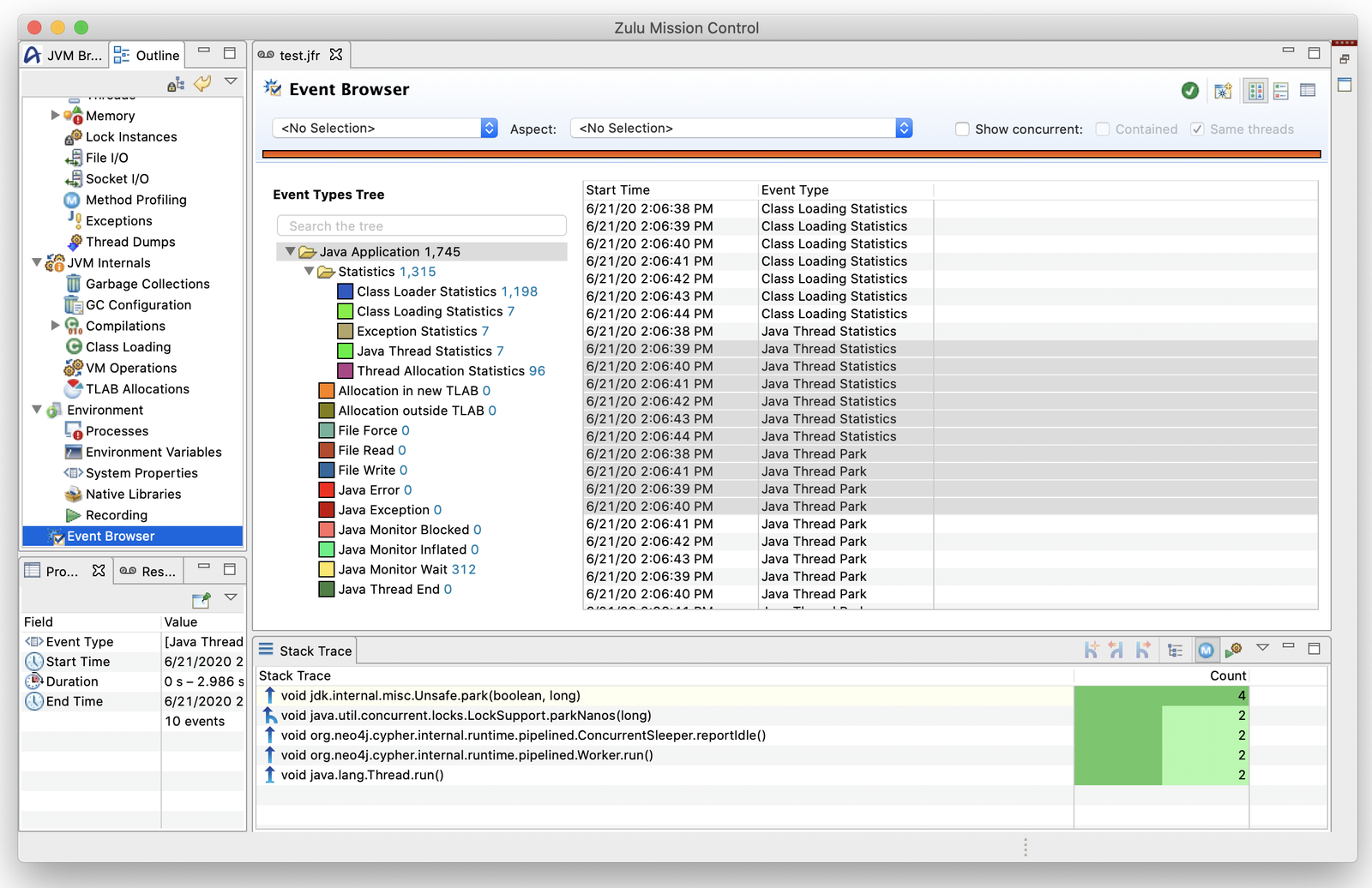This screenshot has height=888, width=1372.
Task: Select the Stack Trace tab
Action: (x=306, y=651)
